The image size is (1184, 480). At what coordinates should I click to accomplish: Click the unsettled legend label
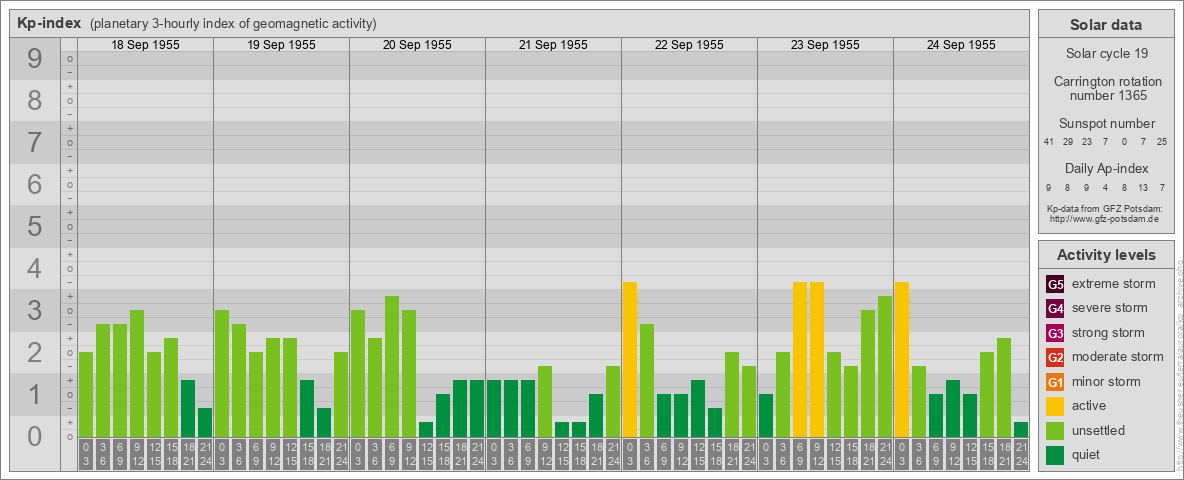tap(1099, 430)
